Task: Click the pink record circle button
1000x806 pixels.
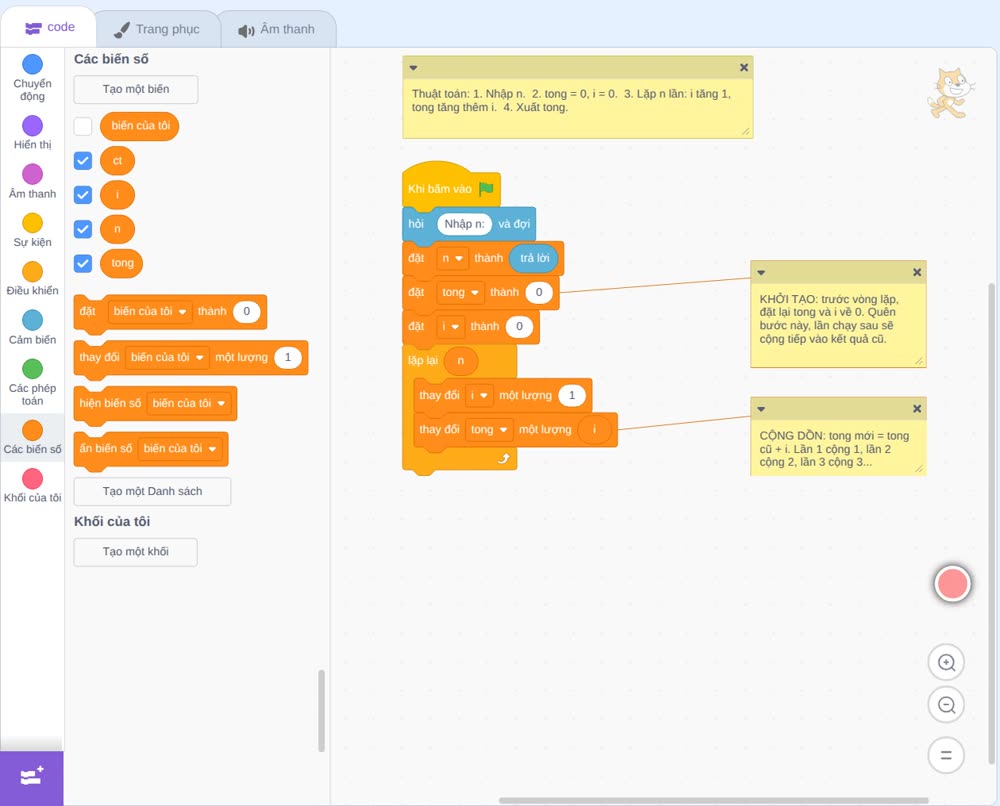Action: (x=952, y=583)
